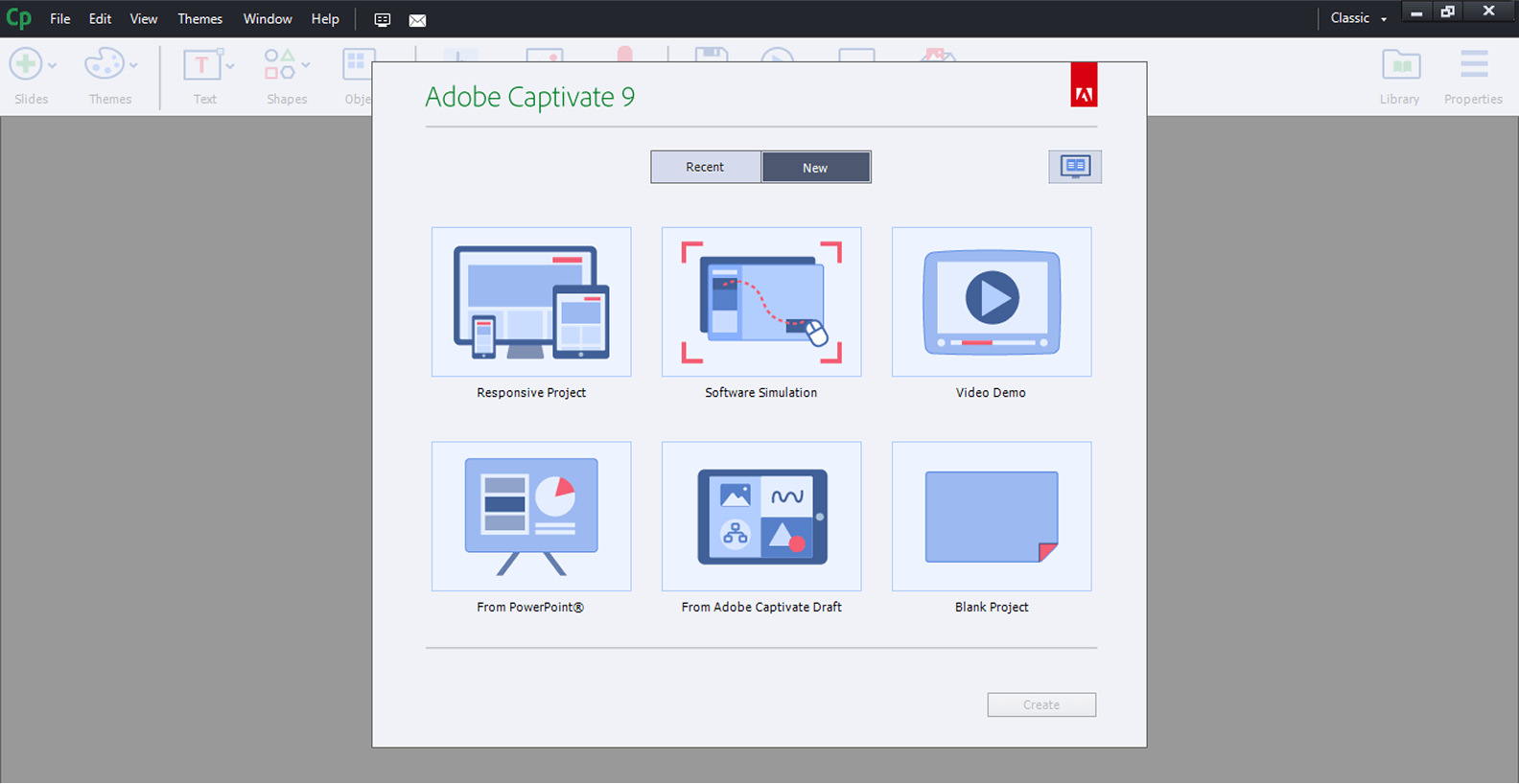This screenshot has height=784, width=1519.
Task: Select the From Adobe Captivate Draft thumbnail
Action: 761,517
